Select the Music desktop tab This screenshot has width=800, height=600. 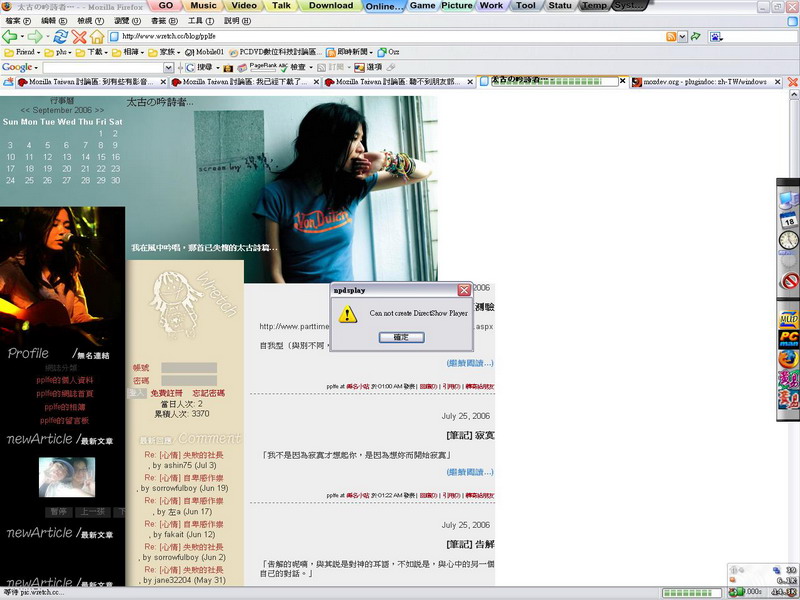(x=203, y=6)
